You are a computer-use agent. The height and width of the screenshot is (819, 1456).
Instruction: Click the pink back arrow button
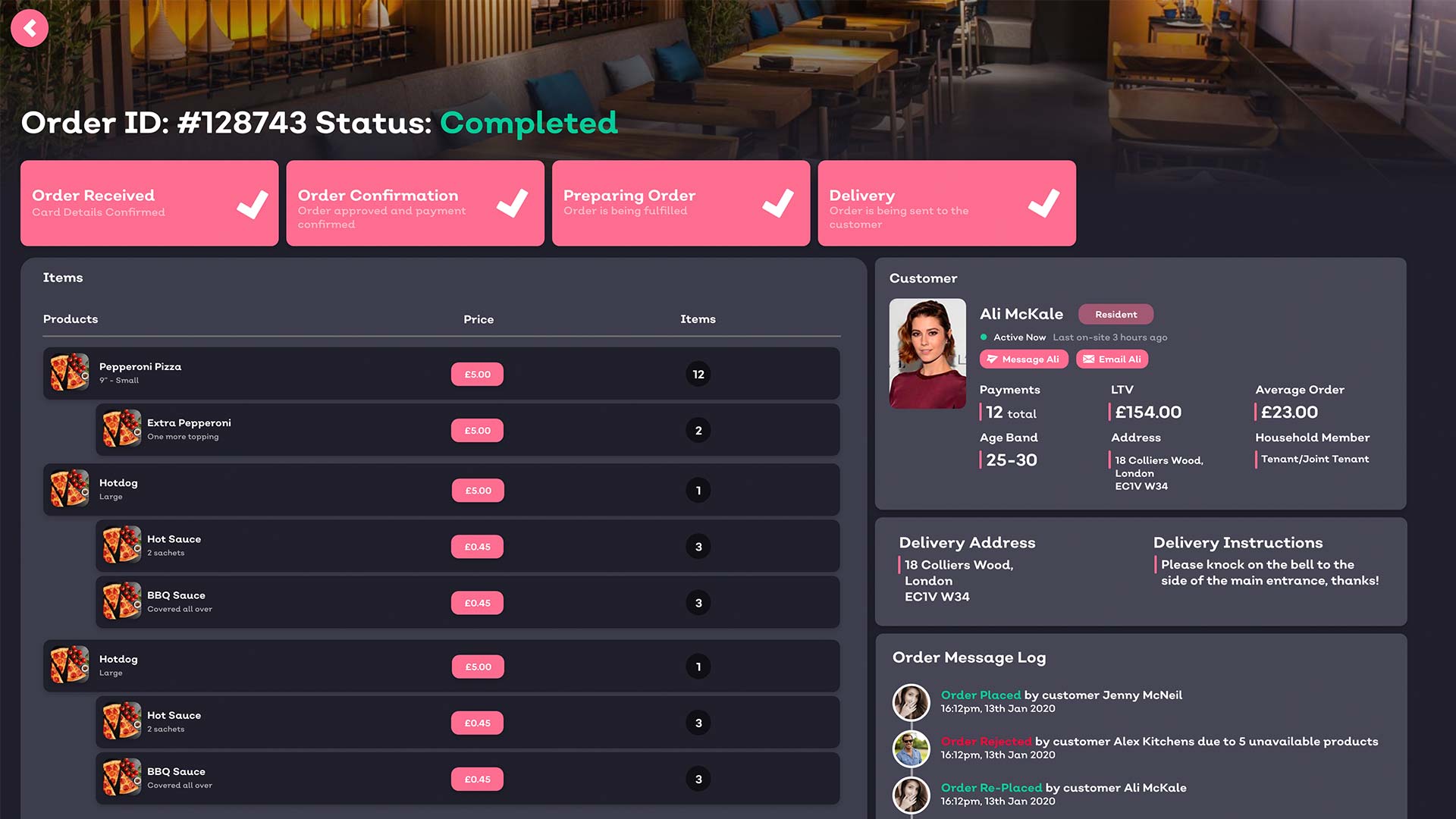pos(30,29)
